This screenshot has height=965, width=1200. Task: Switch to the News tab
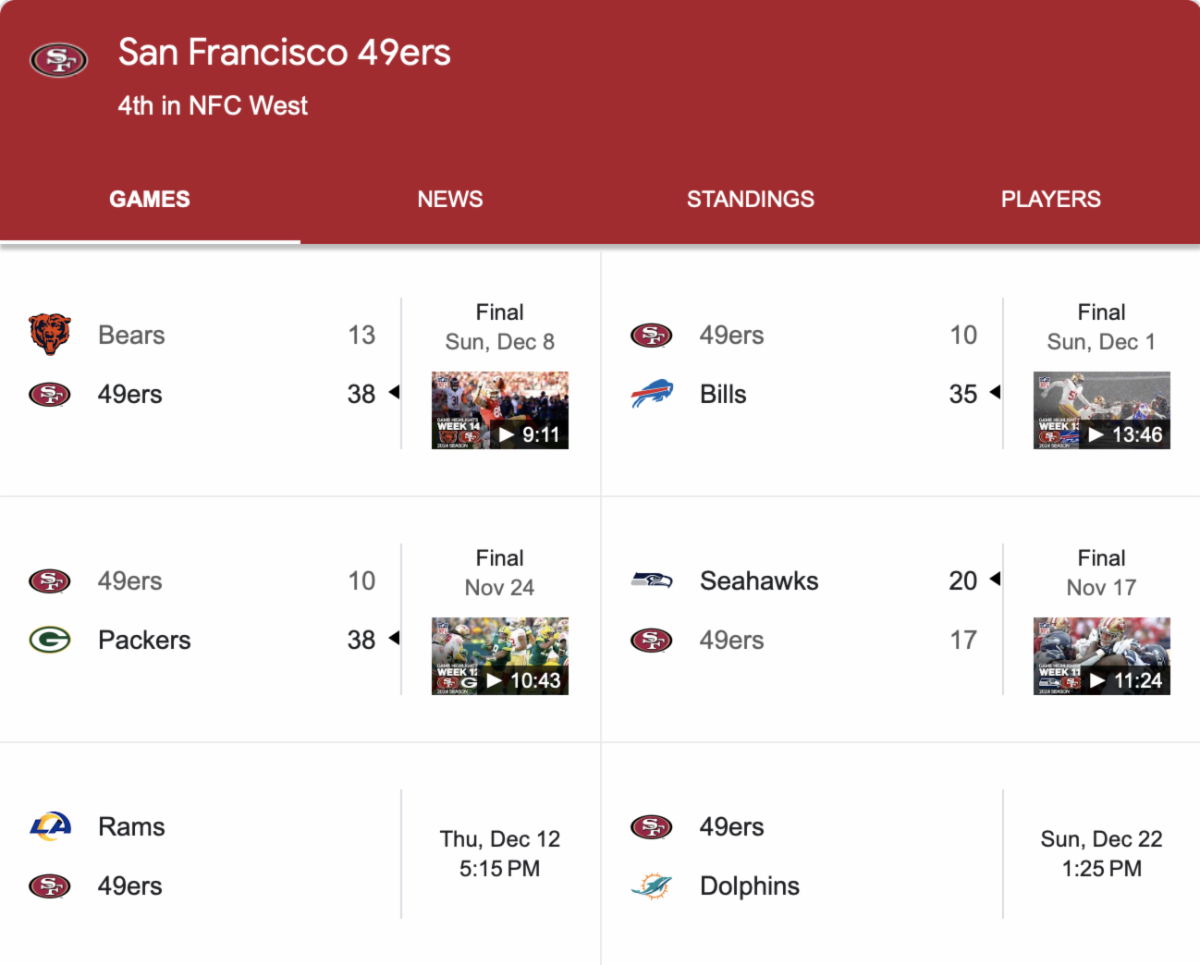[x=450, y=199]
